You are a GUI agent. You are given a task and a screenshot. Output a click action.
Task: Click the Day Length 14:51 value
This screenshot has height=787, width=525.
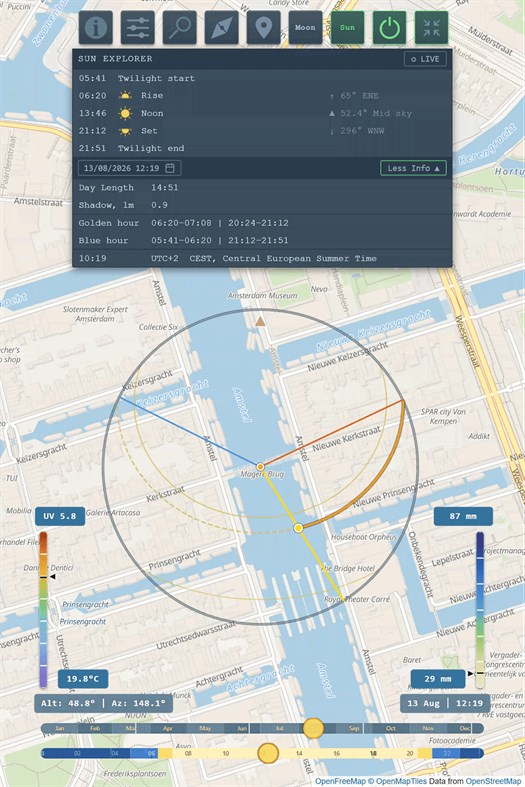[x=165, y=188]
